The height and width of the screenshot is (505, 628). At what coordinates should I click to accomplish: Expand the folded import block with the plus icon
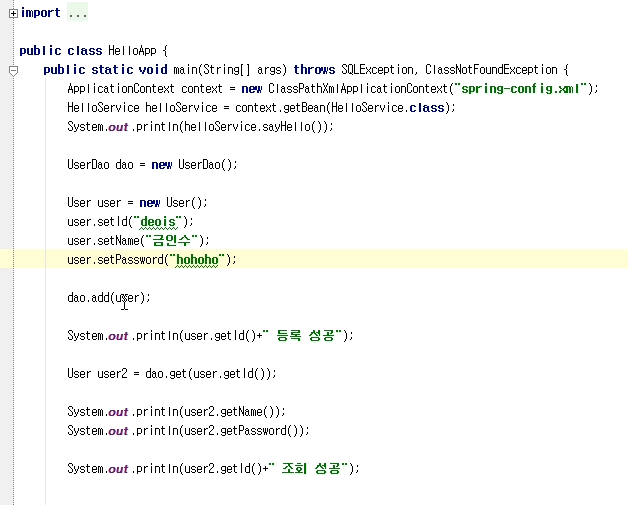tap(13, 14)
